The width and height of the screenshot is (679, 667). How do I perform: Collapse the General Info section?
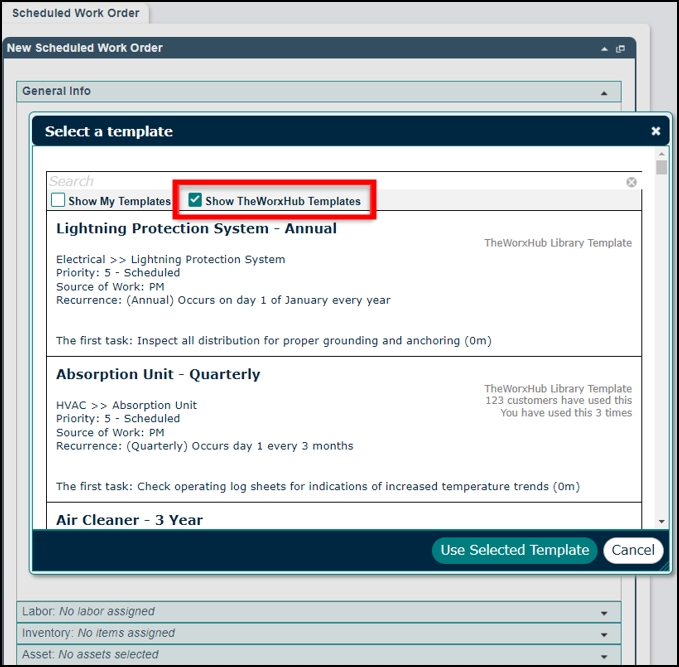pos(604,93)
